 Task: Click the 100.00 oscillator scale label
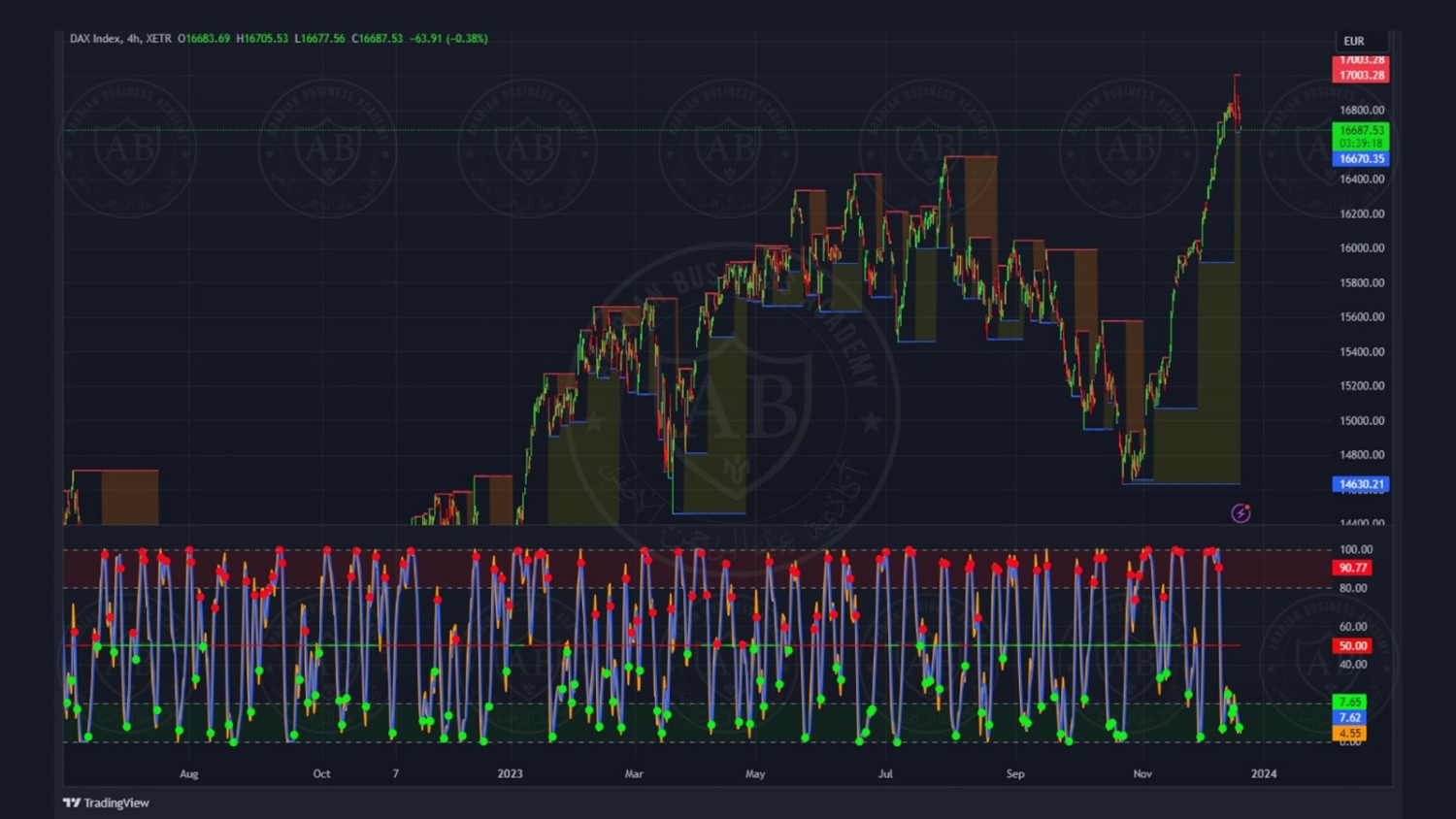(1355, 550)
